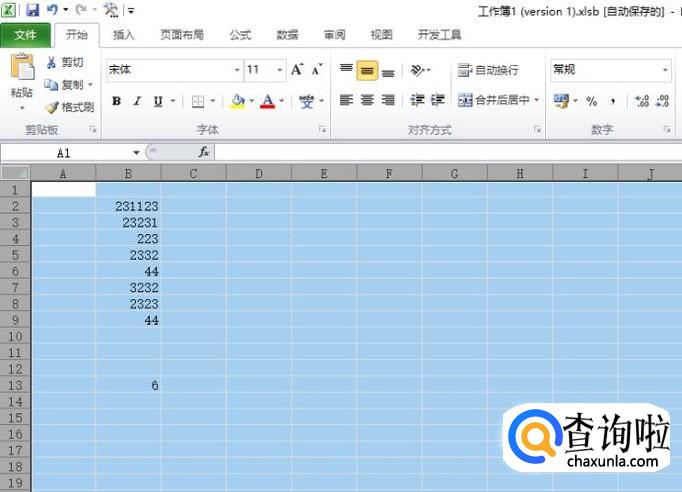Align text right
The width and height of the screenshot is (682, 492).
point(388,100)
